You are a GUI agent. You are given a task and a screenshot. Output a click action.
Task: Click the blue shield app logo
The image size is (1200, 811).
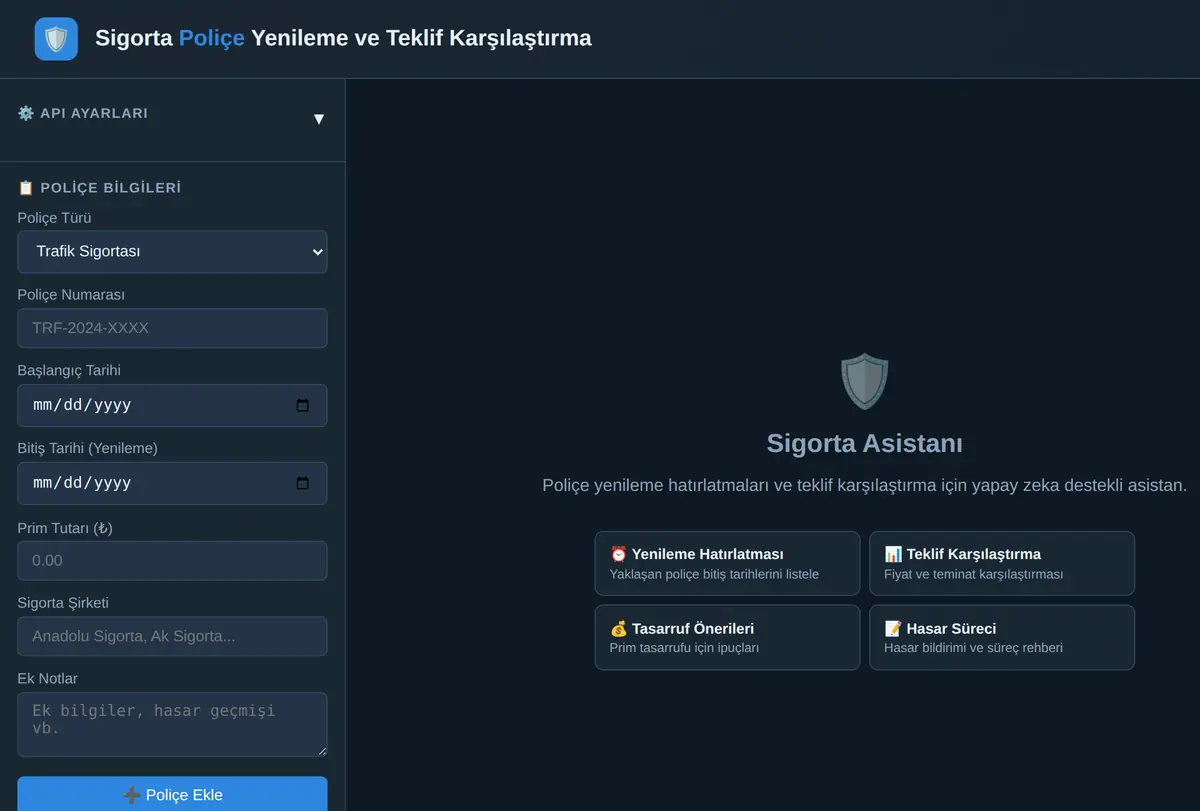click(x=56, y=39)
